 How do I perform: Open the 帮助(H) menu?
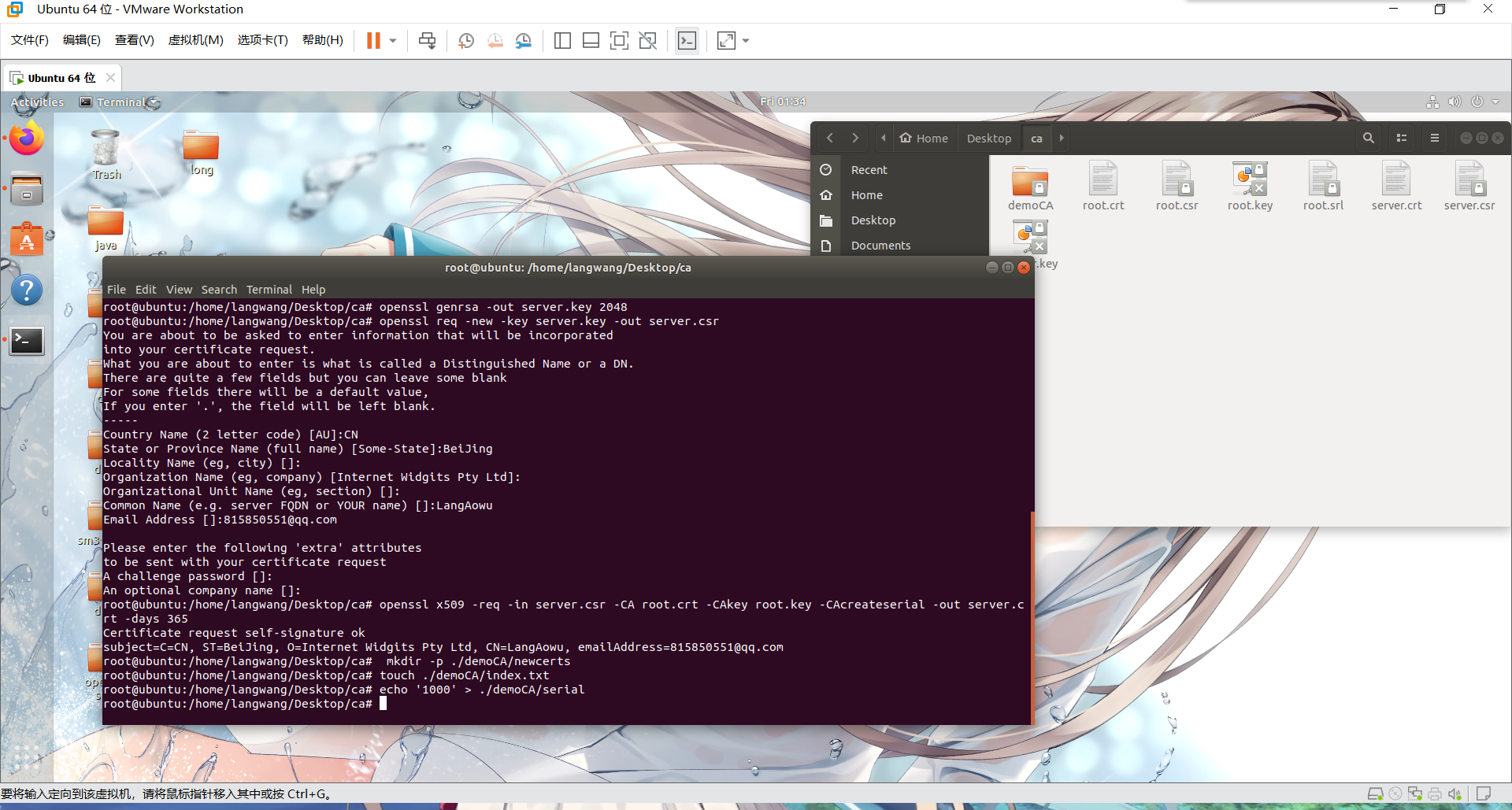coord(323,39)
